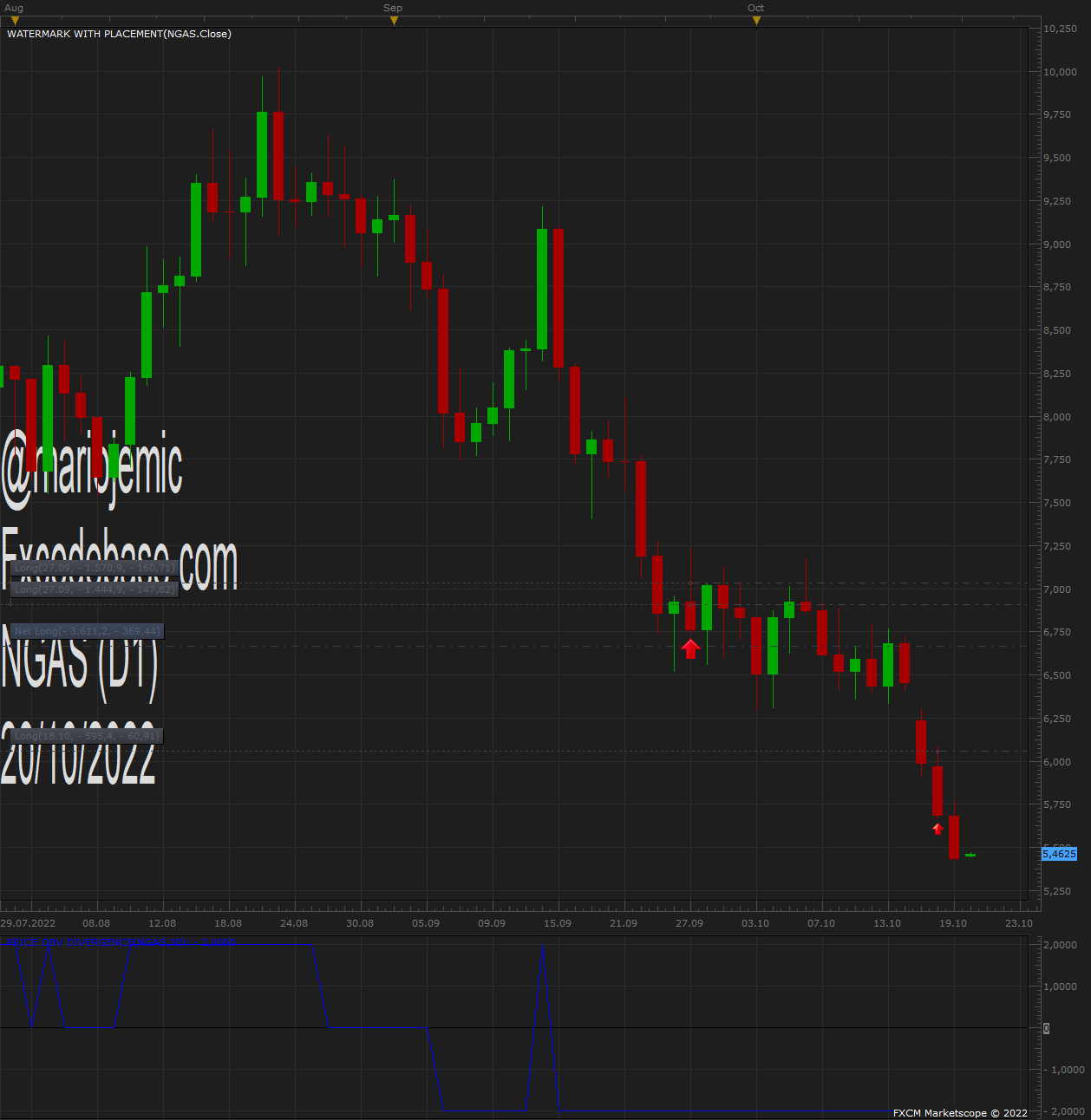The height and width of the screenshot is (1120, 1091).
Task: Click the FXCM Marketscope © 2022 text
Action: (960, 1113)
